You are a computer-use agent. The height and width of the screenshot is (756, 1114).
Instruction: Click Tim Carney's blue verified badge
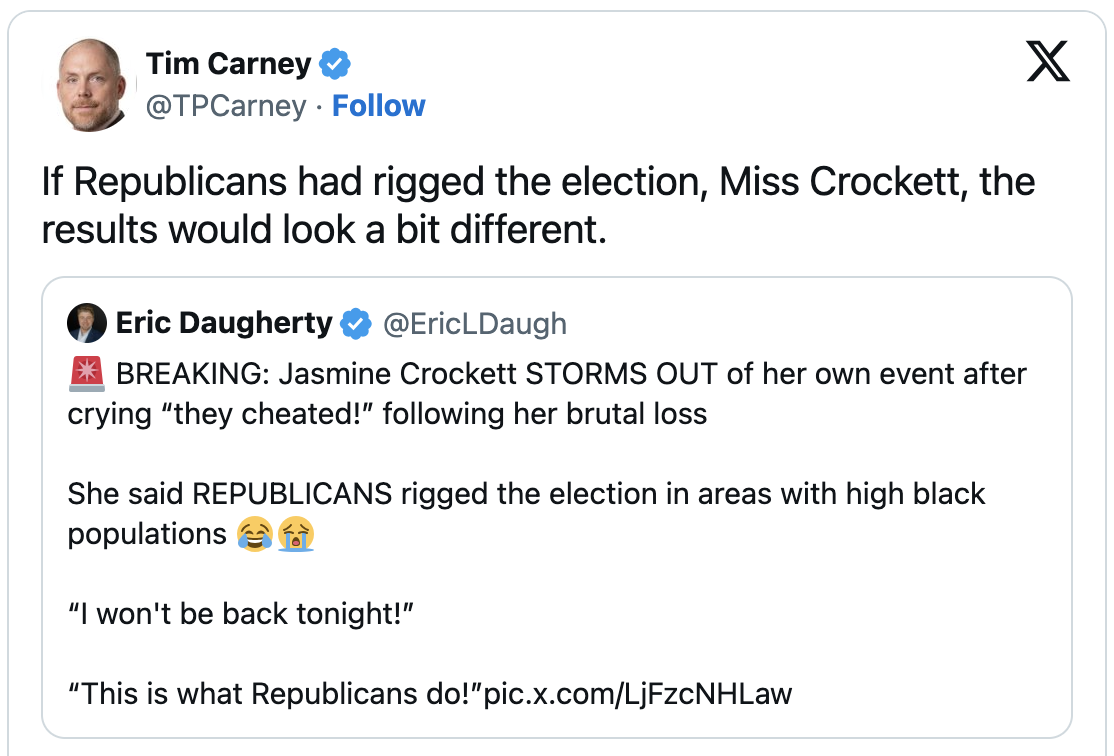[334, 65]
